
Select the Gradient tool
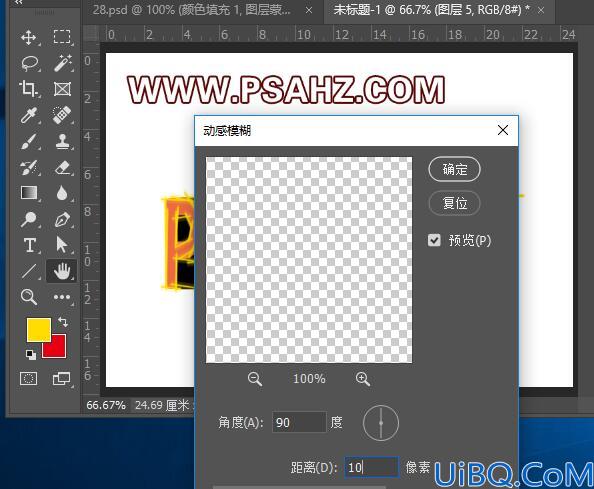[29, 193]
